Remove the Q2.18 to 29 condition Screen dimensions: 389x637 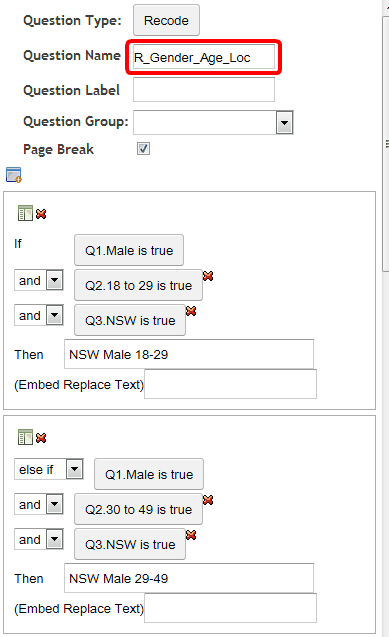[208, 276]
